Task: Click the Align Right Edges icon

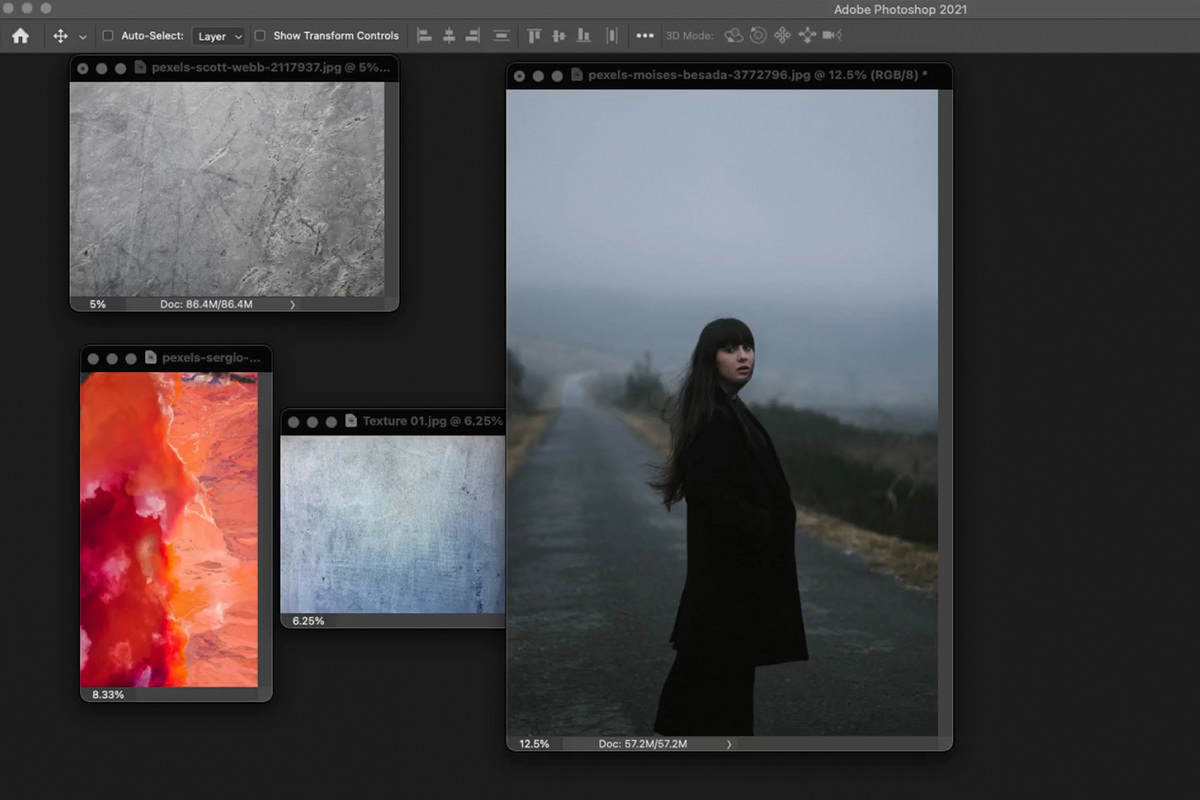Action: pos(473,35)
